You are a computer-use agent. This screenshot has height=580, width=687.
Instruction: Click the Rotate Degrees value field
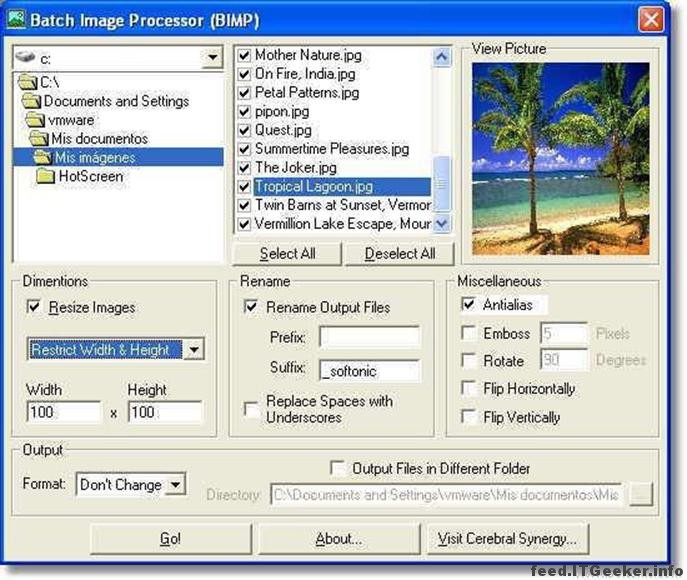563,360
